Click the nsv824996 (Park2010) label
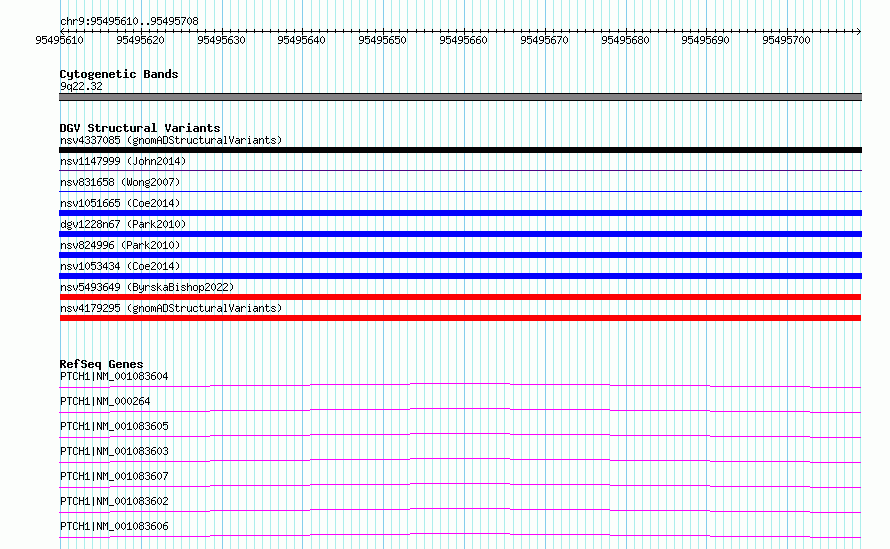The image size is (890, 549). tap(120, 245)
